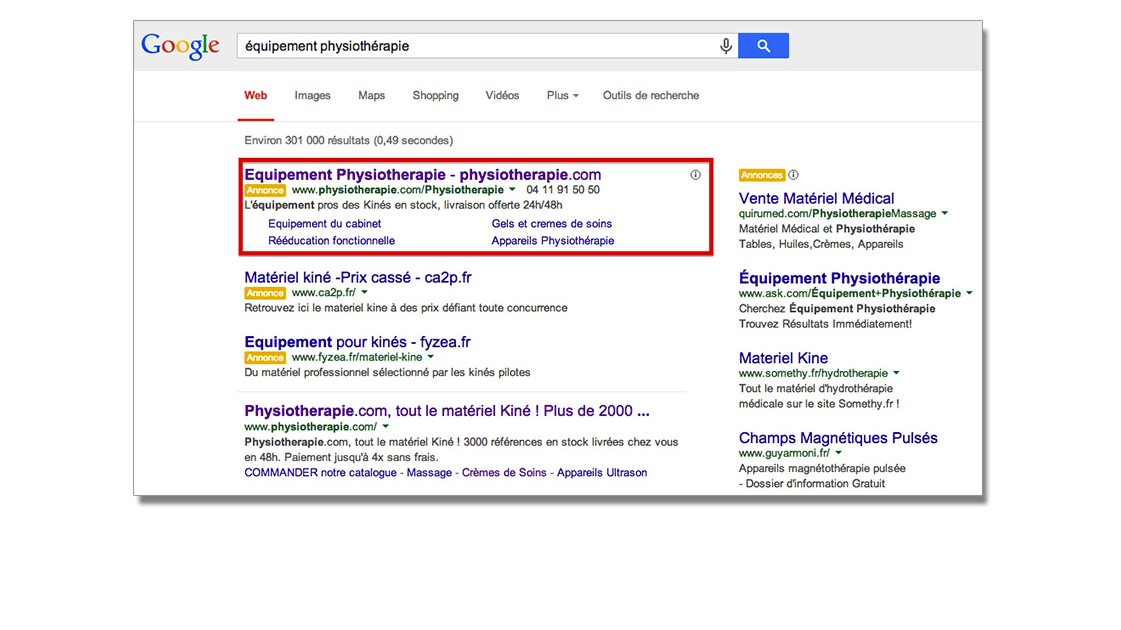The image size is (1121, 630).
Task: Follow the Massage sublink
Action: click(x=429, y=473)
